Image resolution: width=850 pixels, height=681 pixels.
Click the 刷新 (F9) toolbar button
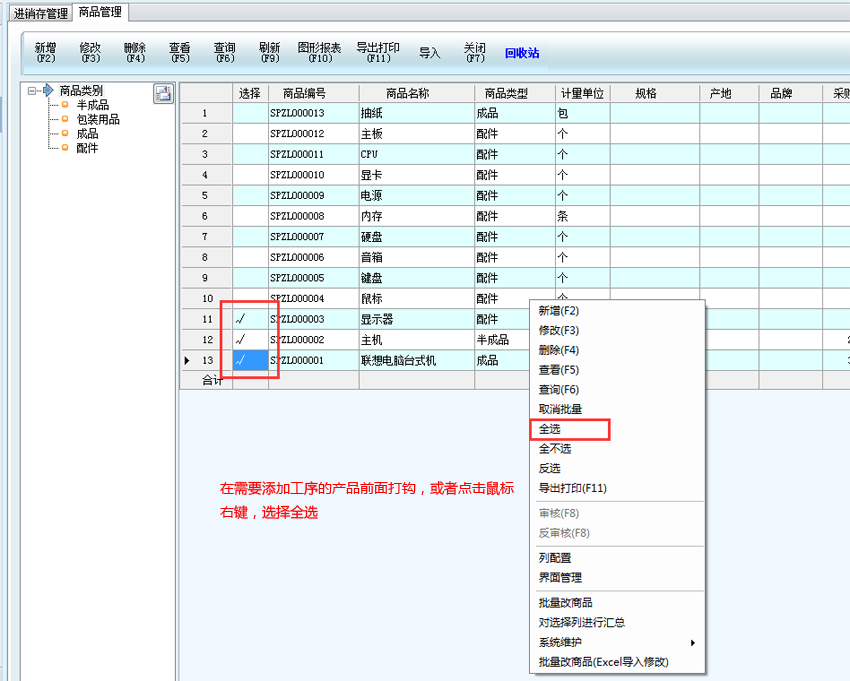pyautogui.click(x=269, y=52)
